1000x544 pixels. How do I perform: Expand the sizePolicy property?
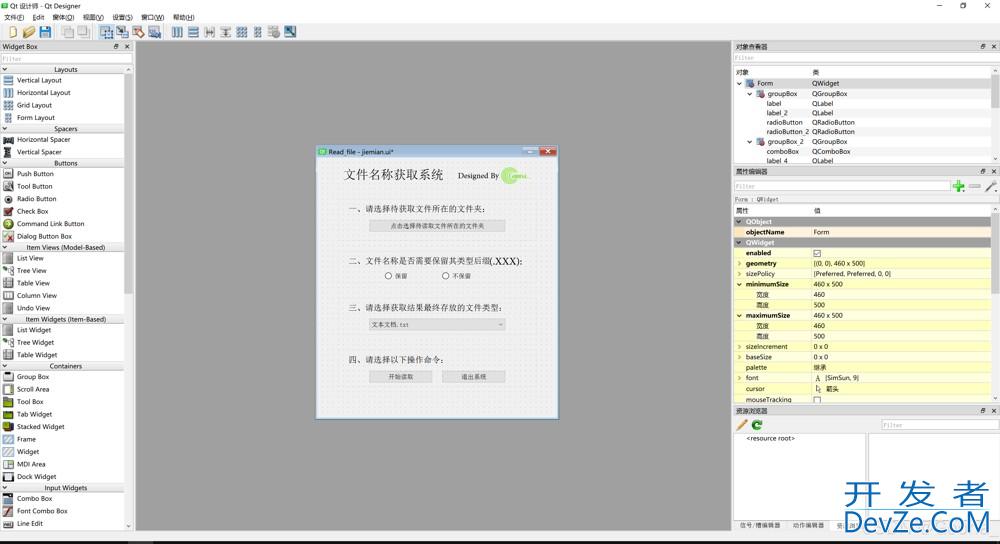pos(740,274)
